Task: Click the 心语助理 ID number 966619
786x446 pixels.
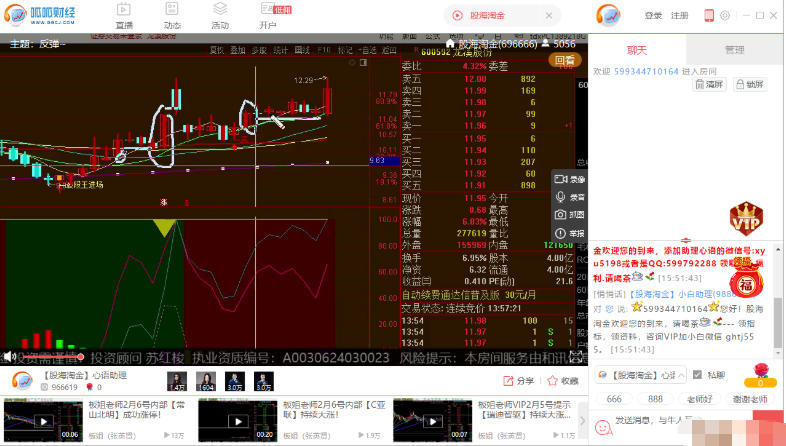Action: tap(64, 387)
